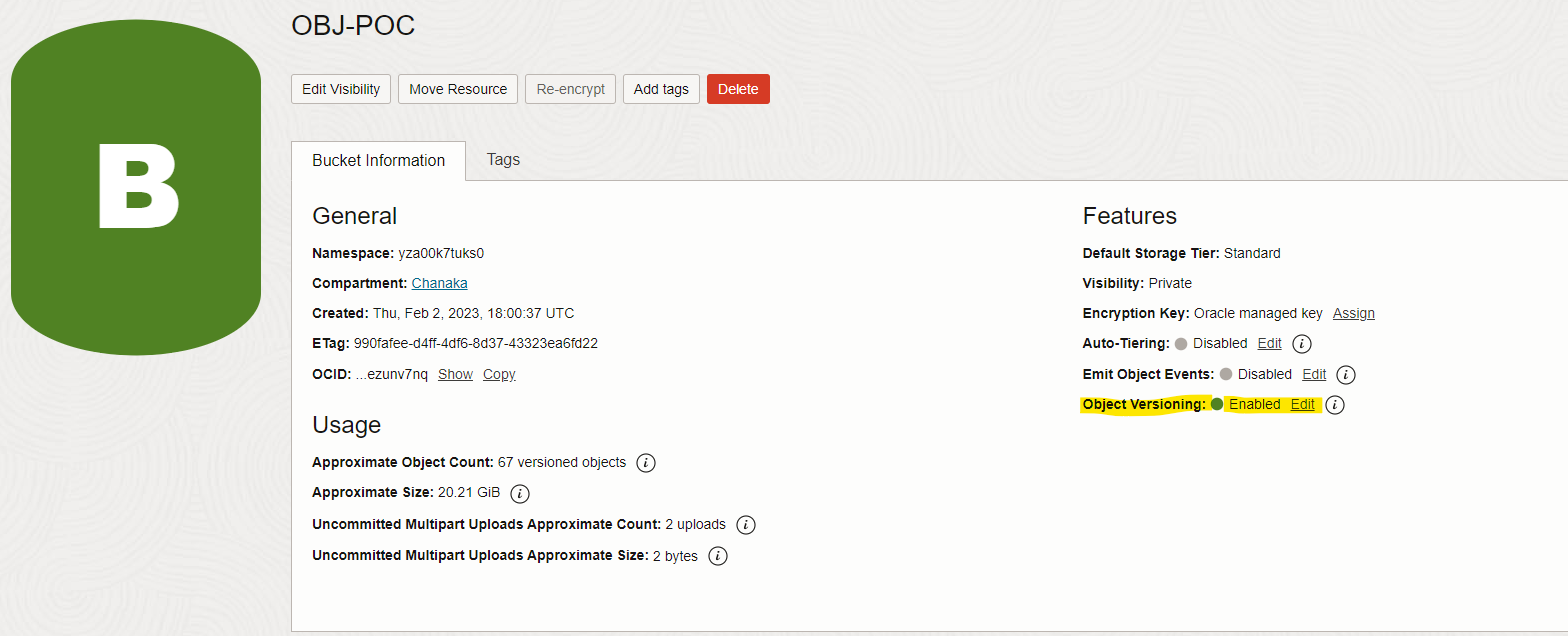Switch to the Tags tab
Screen dimensions: 1568x636
[503, 160]
